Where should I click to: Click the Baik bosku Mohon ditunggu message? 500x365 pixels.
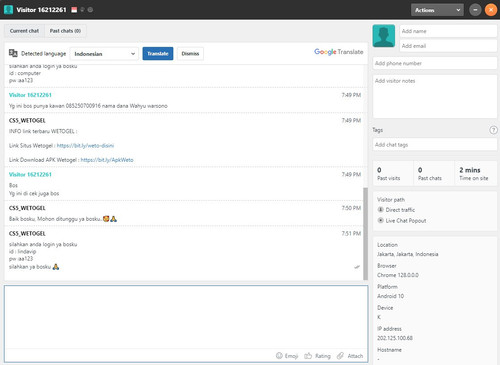pyautogui.click(x=63, y=219)
